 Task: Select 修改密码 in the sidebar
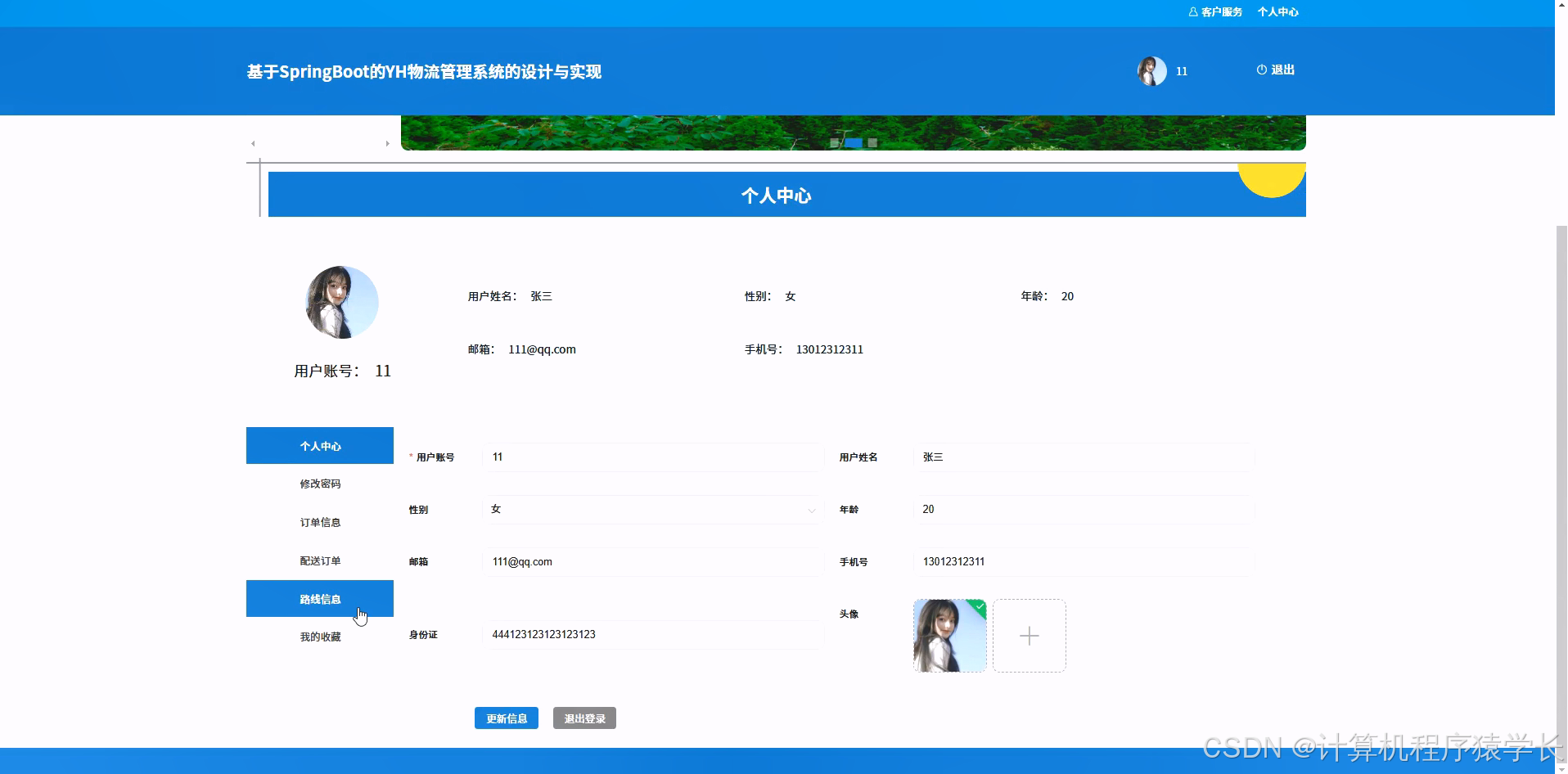pos(320,484)
